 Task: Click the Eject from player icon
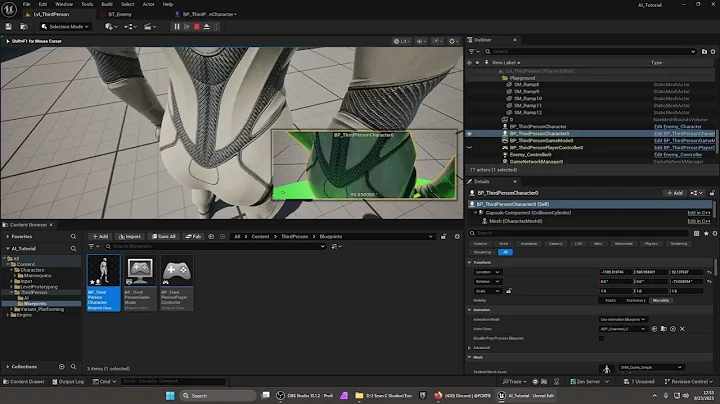(x=207, y=27)
